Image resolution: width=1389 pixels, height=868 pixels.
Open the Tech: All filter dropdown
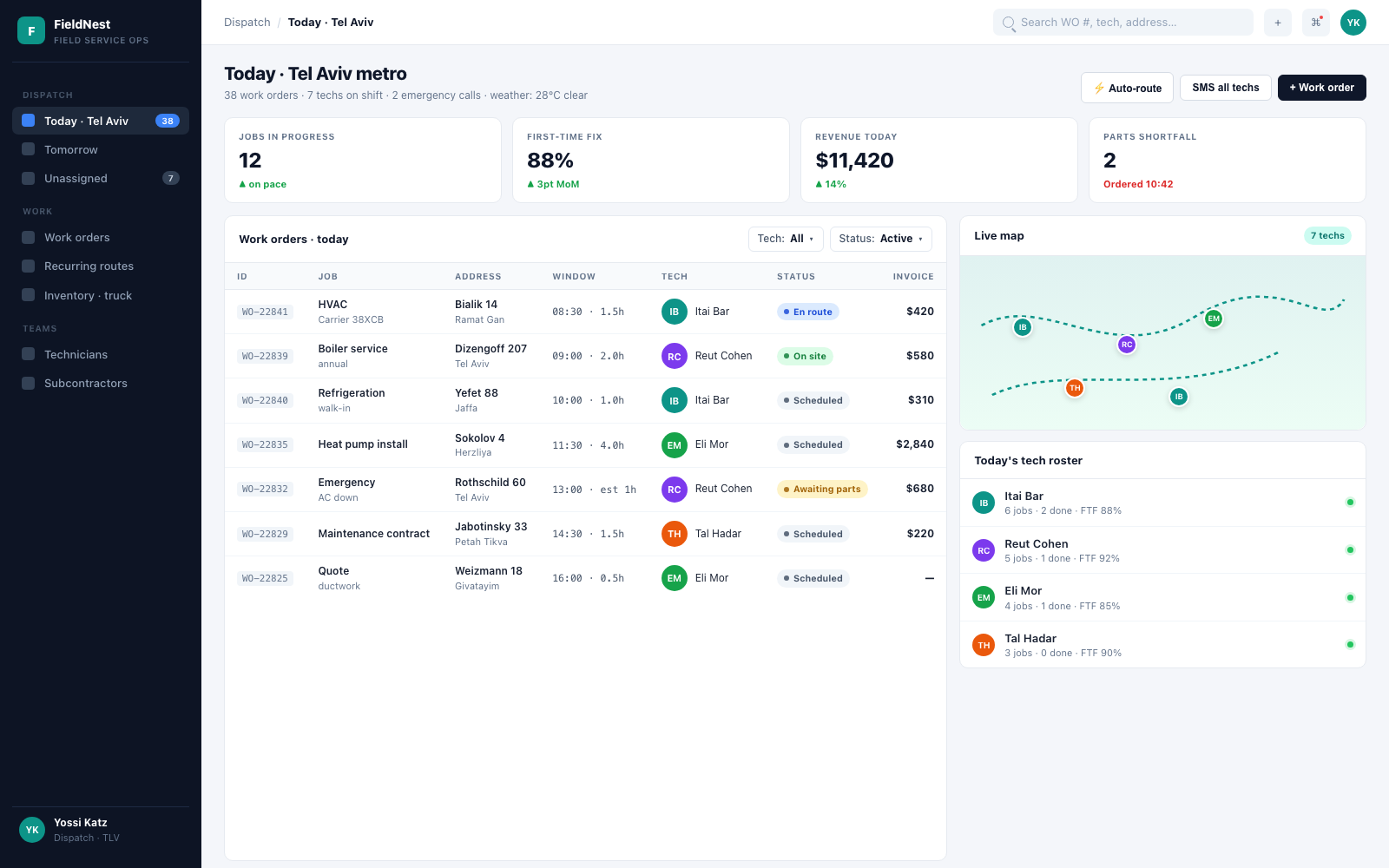[786, 239]
